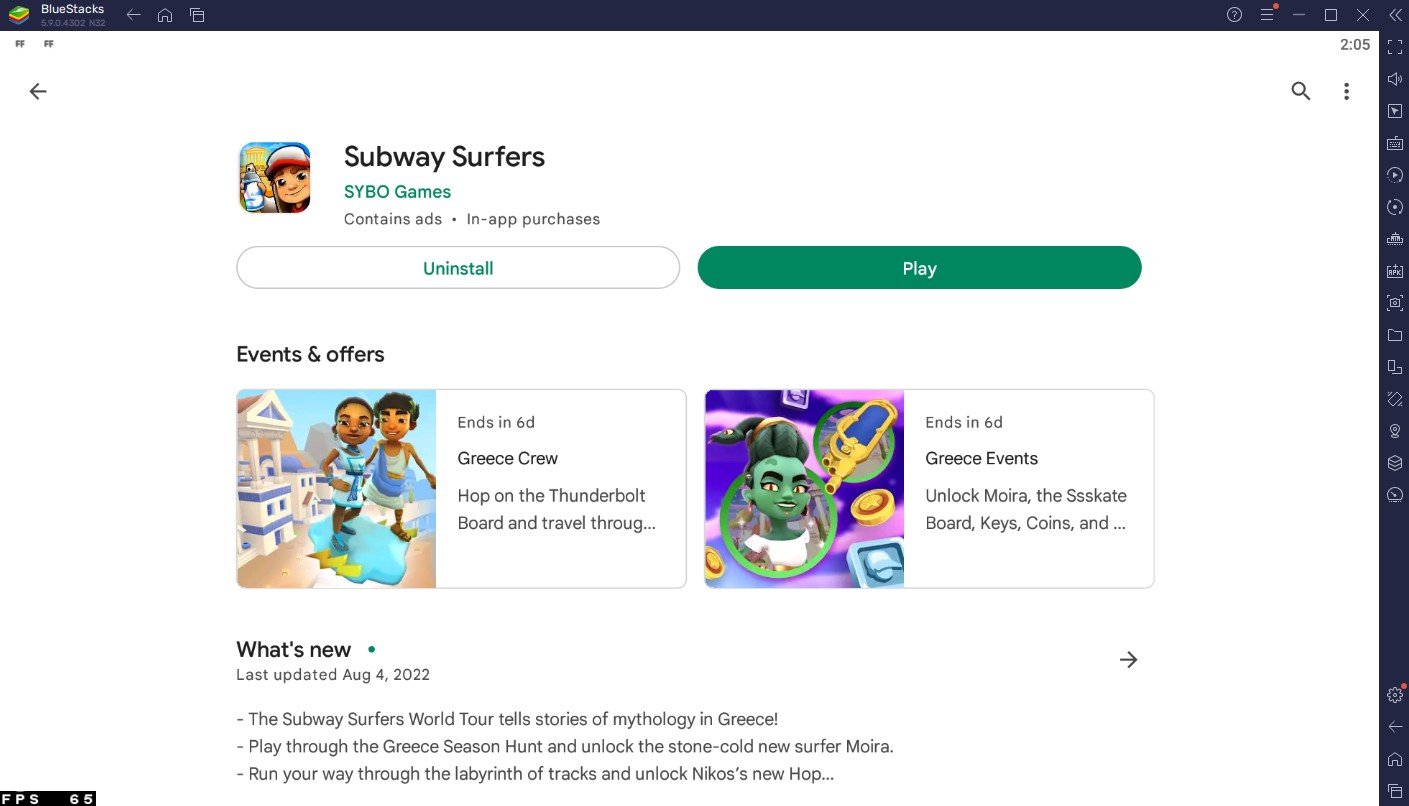The width and height of the screenshot is (1409, 806).
Task: Open the Greece Crew event card
Action: pos(461,488)
